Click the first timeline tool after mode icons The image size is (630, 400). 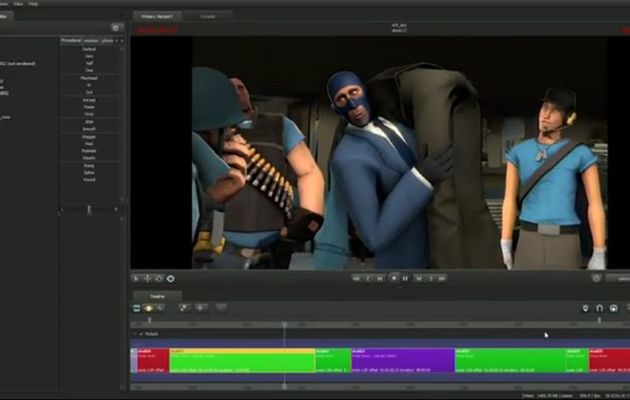point(184,308)
